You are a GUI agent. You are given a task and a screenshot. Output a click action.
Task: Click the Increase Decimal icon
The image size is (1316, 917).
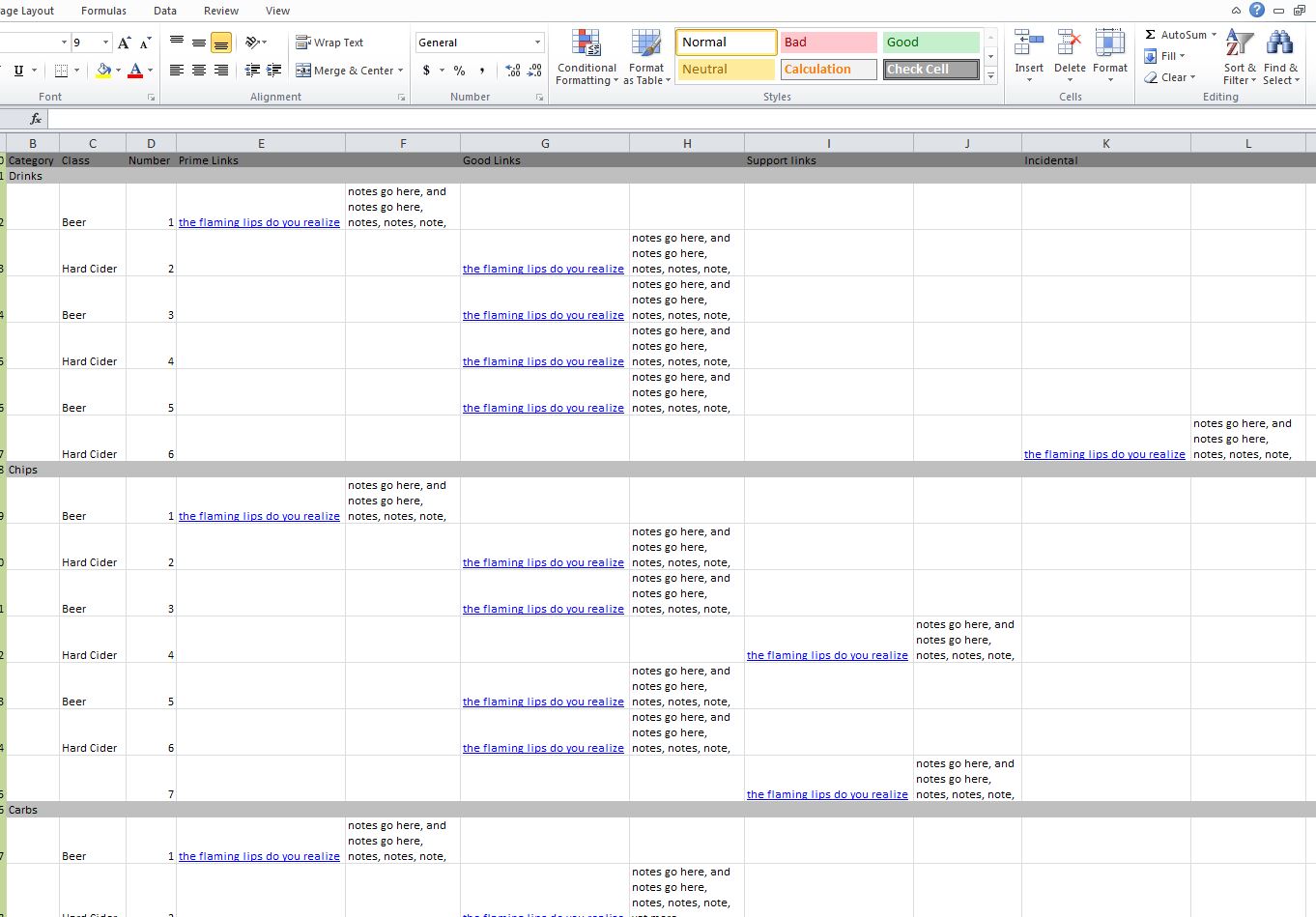(x=512, y=71)
